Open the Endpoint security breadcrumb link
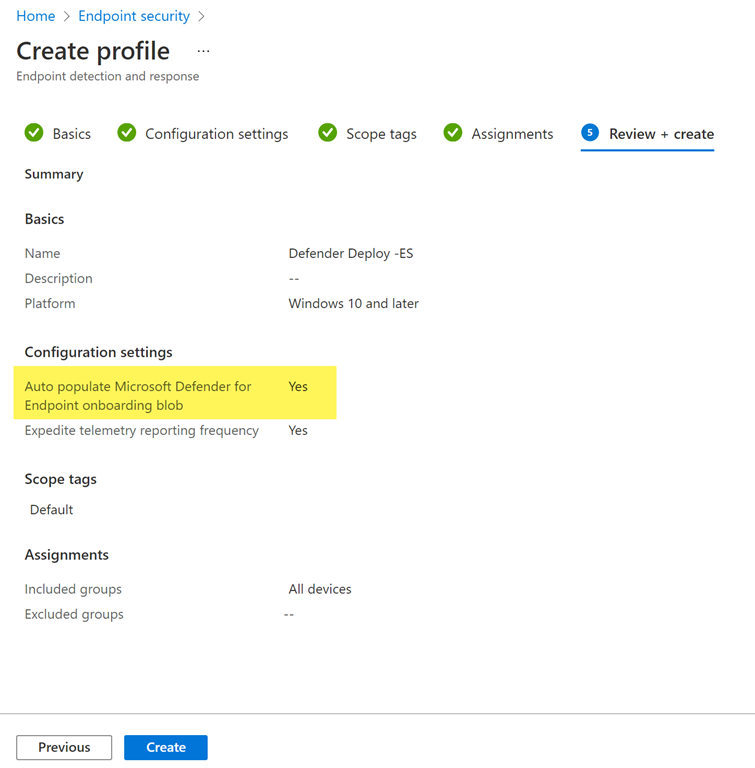The width and height of the screenshot is (755, 768). pos(134,16)
